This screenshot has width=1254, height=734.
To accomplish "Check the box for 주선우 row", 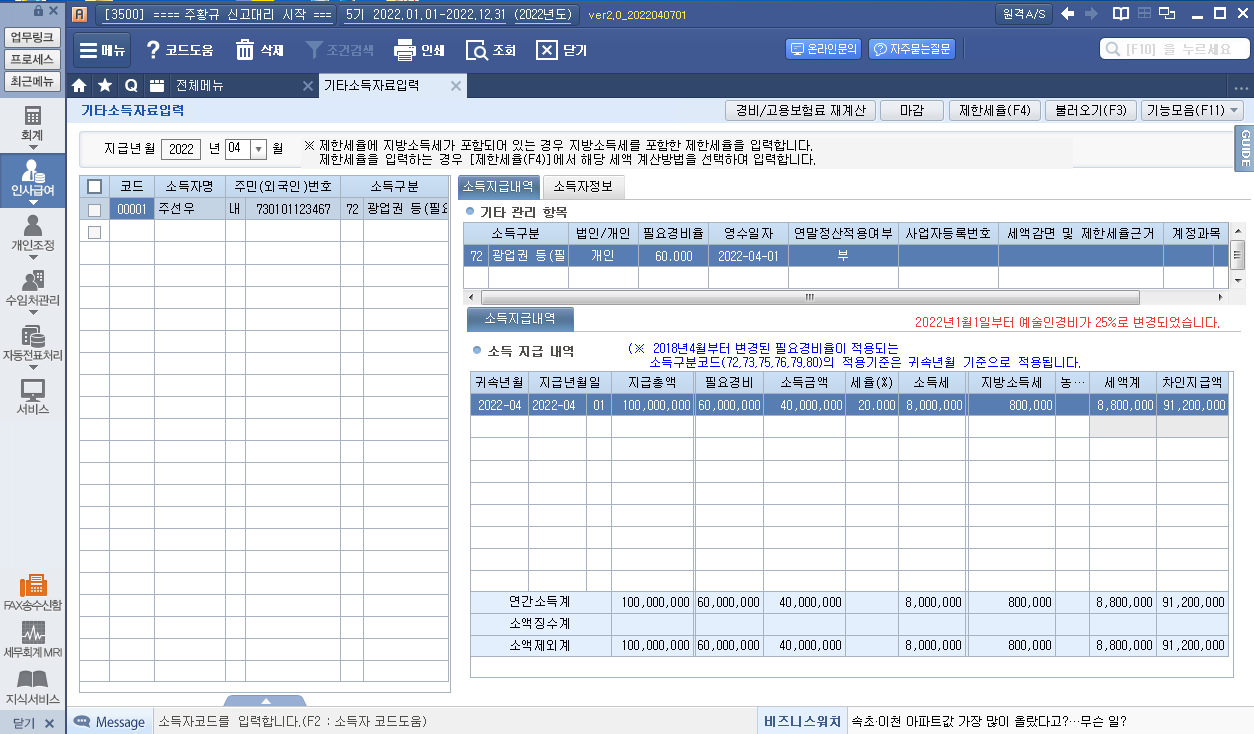I will click(94, 210).
